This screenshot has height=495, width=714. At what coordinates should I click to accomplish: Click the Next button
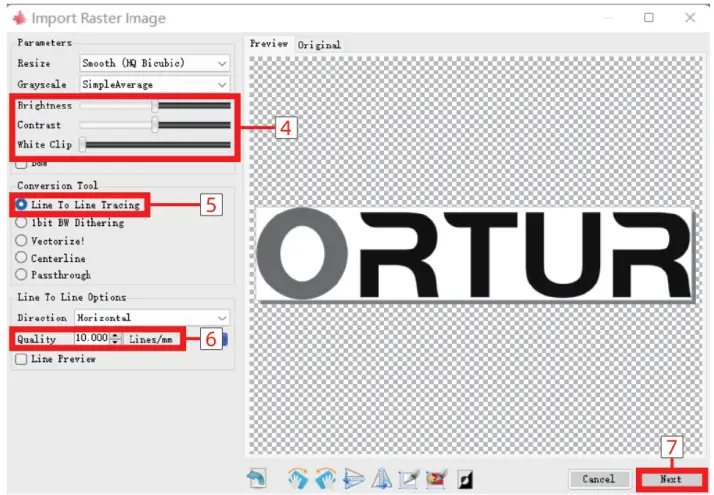coord(671,480)
